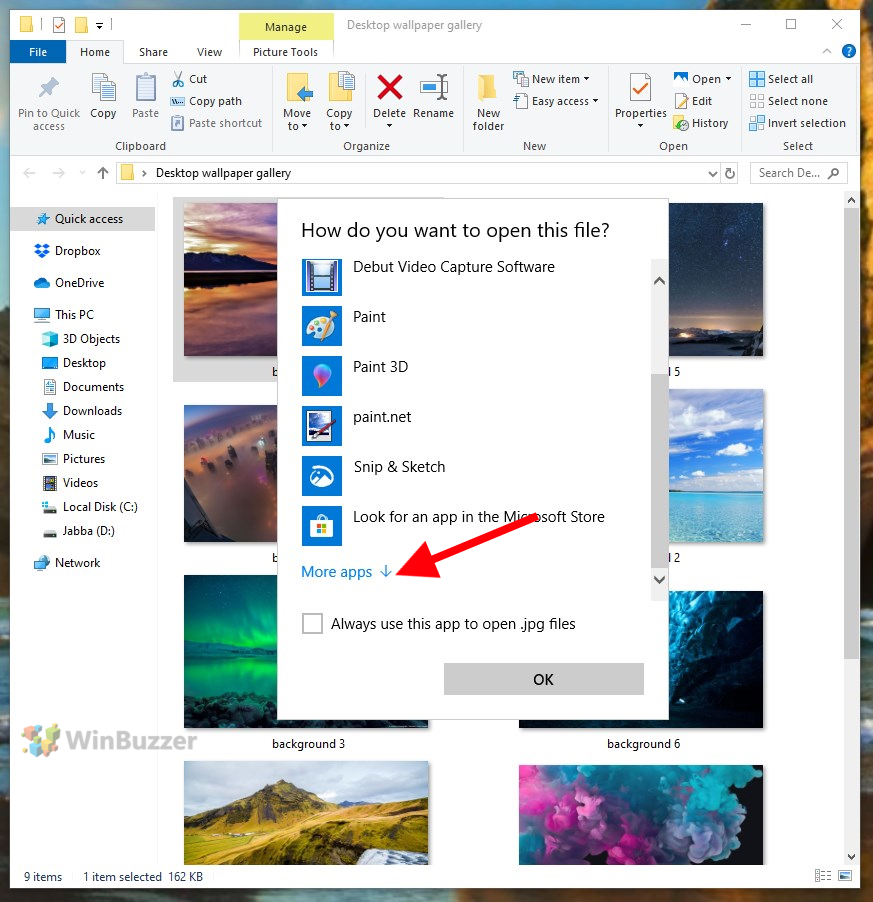873x902 pixels.
Task: Switch to the Share tab
Action: coord(153,52)
